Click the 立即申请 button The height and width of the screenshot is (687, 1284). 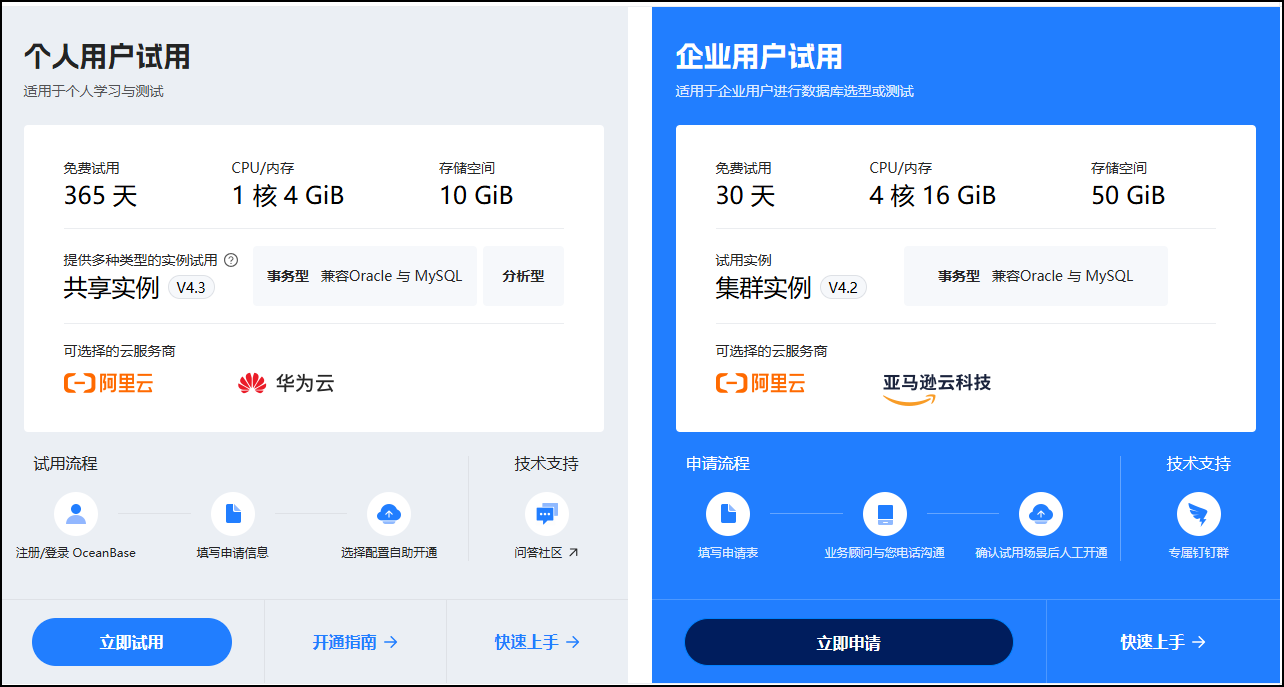tap(849, 643)
